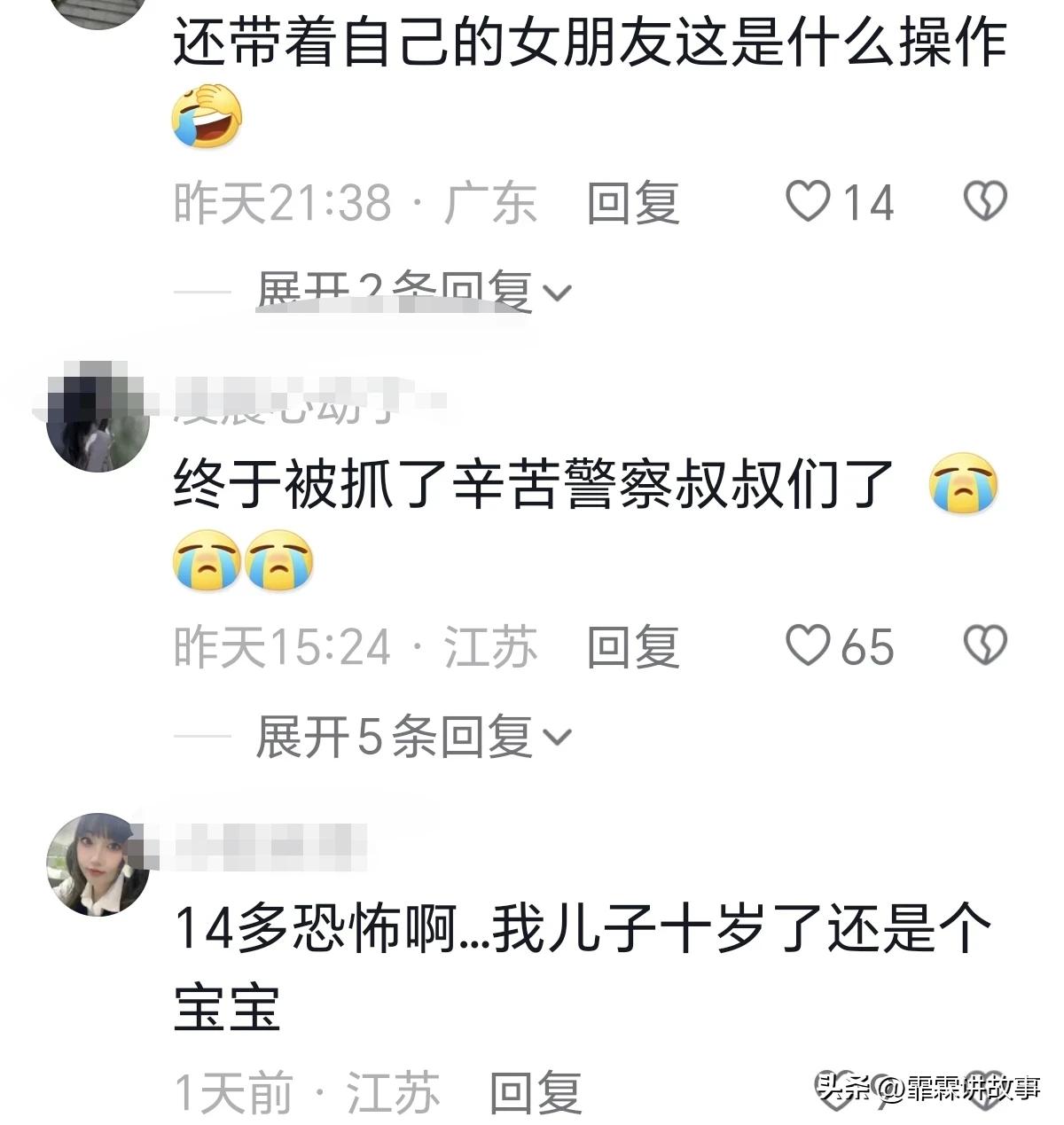The image size is (1064, 1125).
Task: Click 回复 on the 15:24 Jiangsu comment
Action: [x=633, y=646]
